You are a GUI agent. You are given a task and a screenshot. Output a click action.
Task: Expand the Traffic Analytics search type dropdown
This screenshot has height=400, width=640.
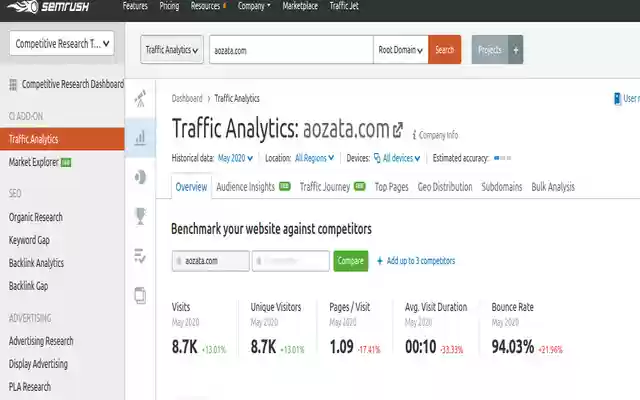point(172,50)
